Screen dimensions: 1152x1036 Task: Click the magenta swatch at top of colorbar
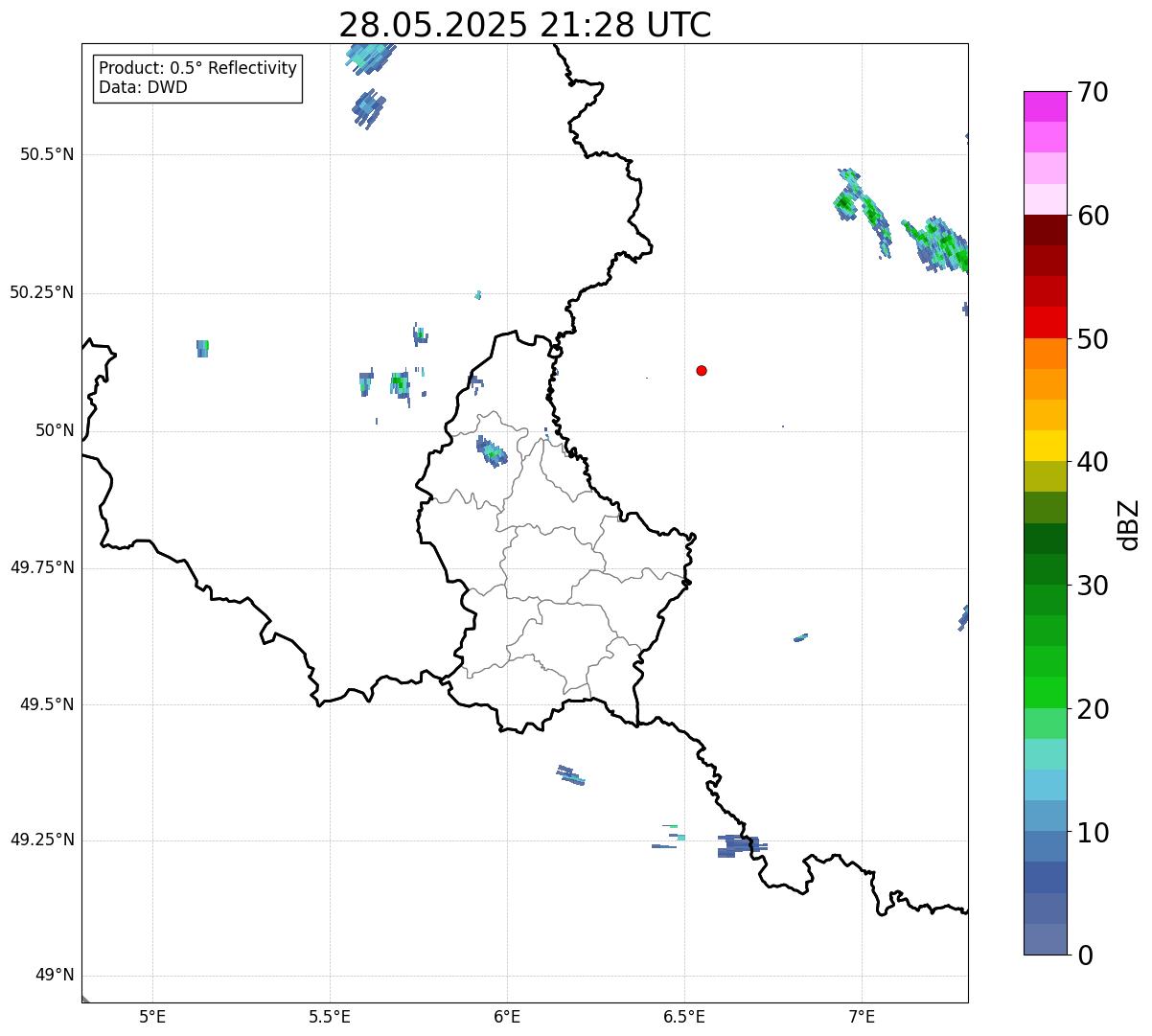(x=1046, y=106)
